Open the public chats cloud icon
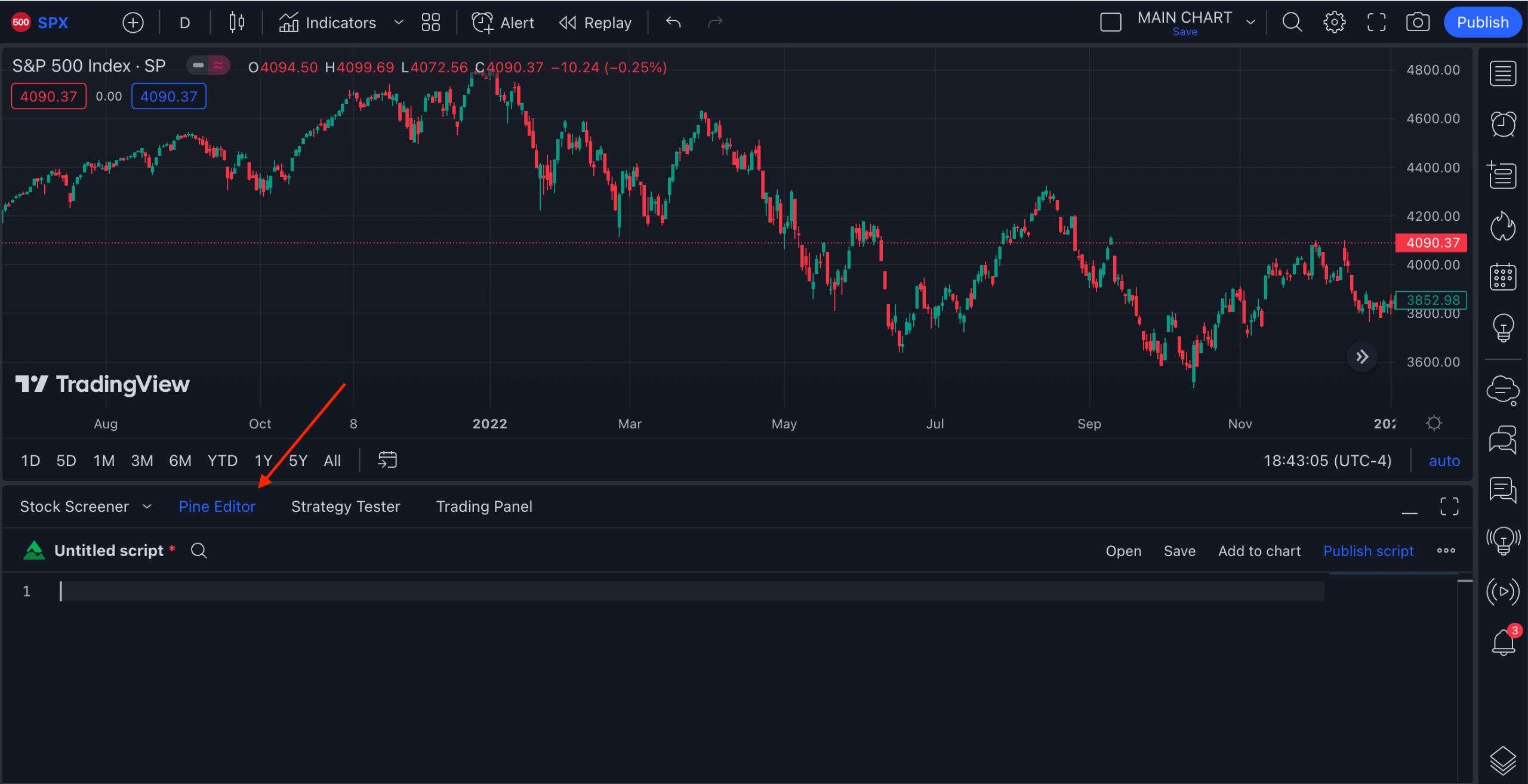The height and width of the screenshot is (784, 1528). coord(1502,391)
